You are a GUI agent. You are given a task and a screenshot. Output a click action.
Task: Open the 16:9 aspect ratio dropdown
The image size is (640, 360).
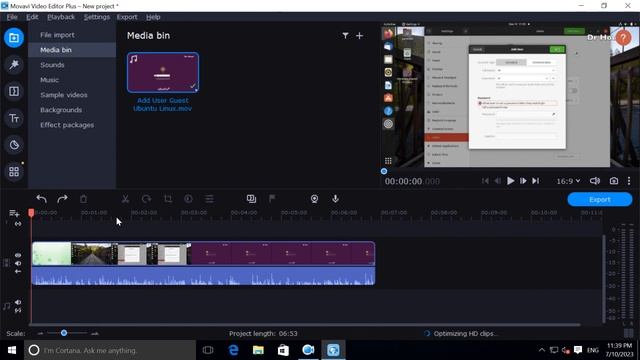[x=568, y=181]
